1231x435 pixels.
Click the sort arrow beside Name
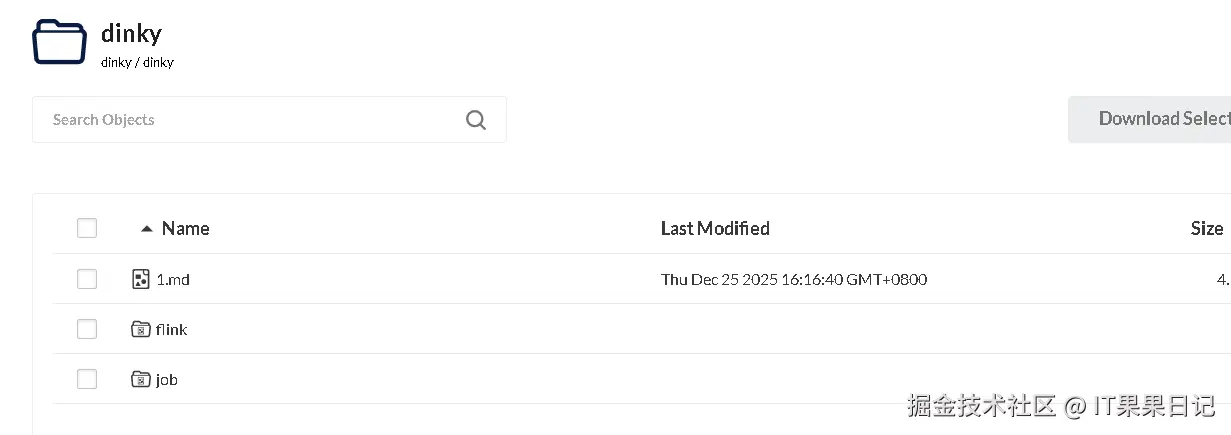click(x=147, y=229)
